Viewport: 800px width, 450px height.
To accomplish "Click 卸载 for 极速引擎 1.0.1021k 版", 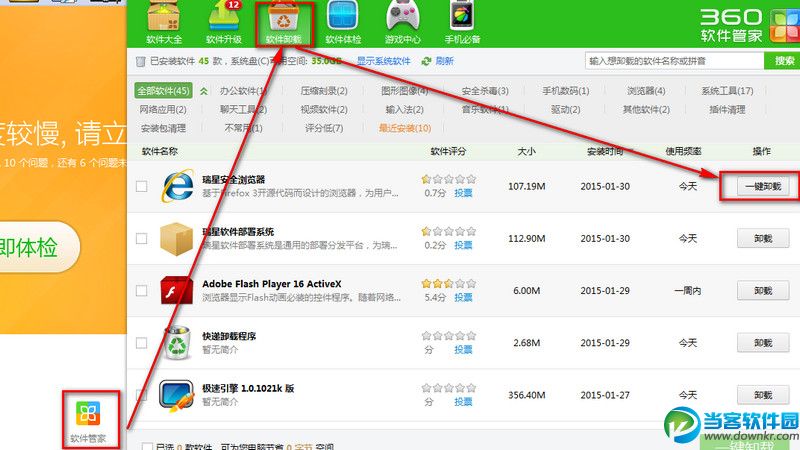I will pos(763,395).
